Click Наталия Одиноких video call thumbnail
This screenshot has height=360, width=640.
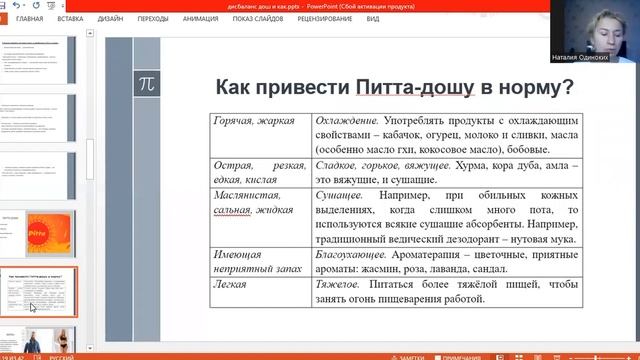(x=595, y=31)
